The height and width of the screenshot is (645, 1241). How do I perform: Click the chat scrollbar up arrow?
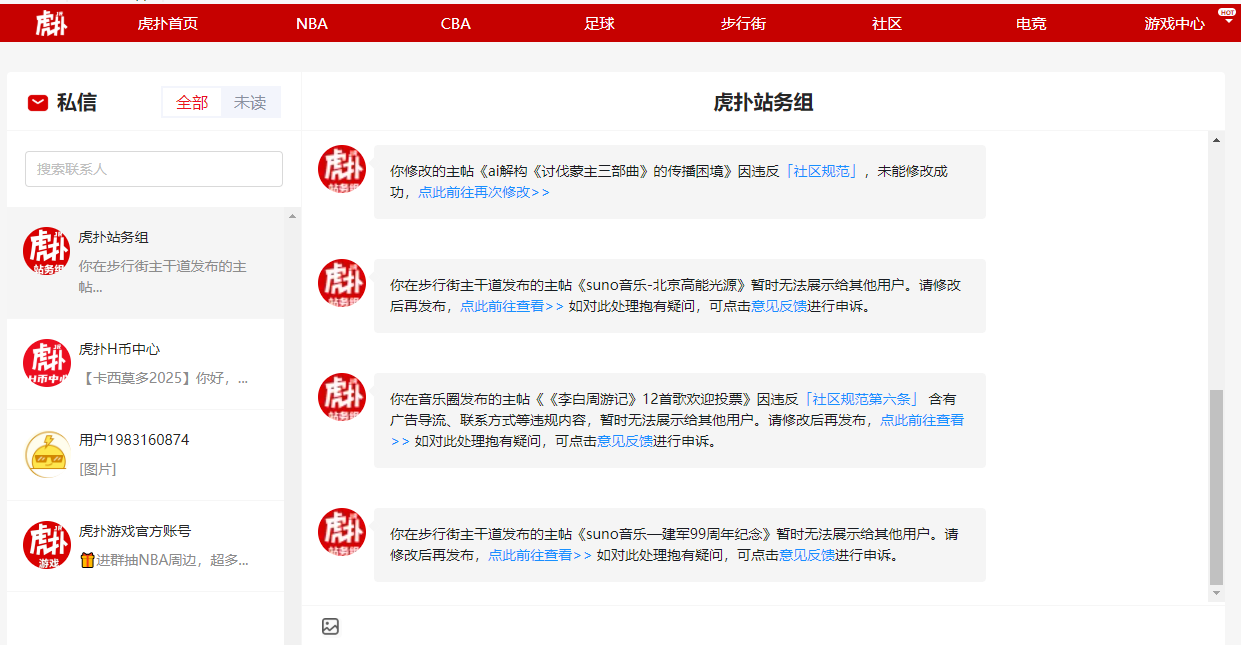1216,140
